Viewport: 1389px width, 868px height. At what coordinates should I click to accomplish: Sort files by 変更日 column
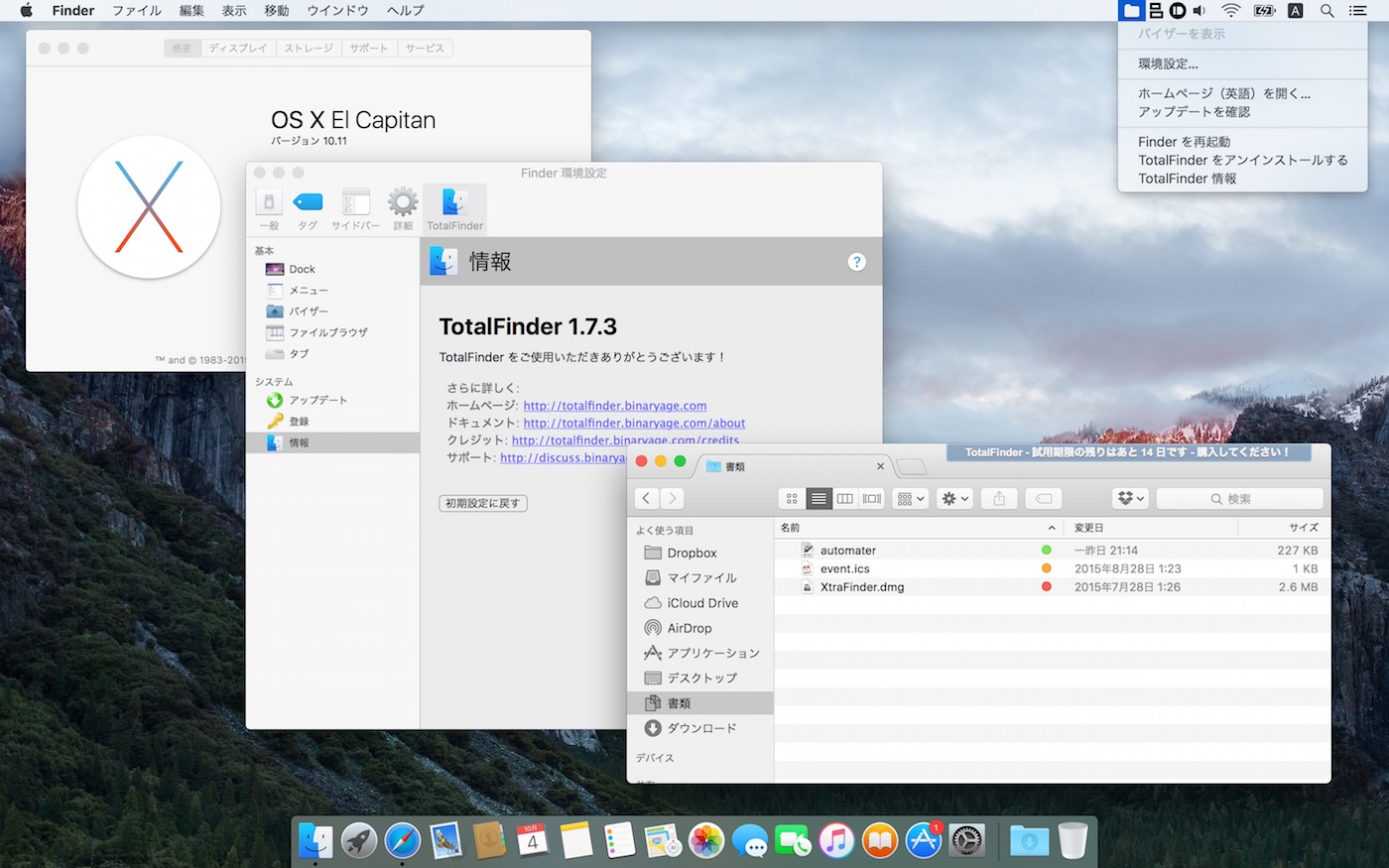tap(1150, 528)
